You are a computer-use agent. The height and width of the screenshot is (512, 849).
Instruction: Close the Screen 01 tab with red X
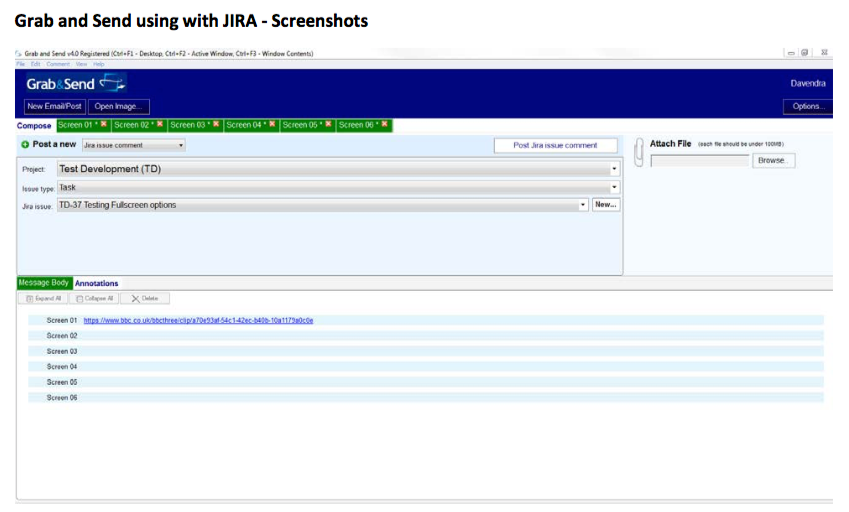[x=104, y=124]
